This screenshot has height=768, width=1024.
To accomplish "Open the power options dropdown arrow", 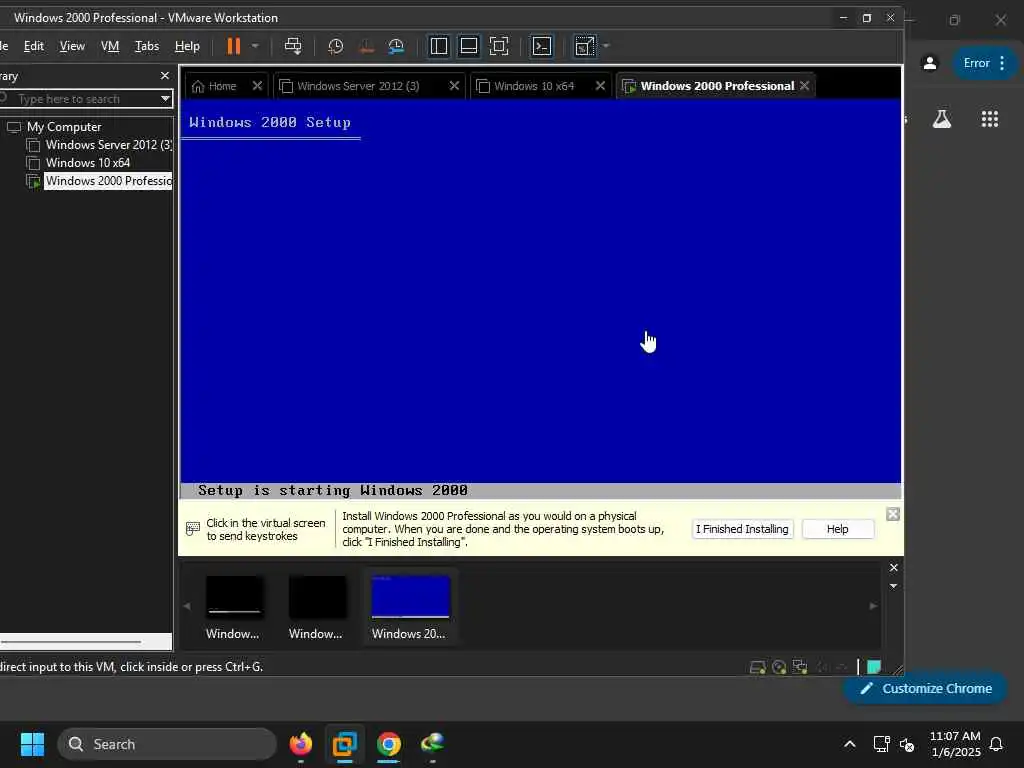I will pos(255,46).
